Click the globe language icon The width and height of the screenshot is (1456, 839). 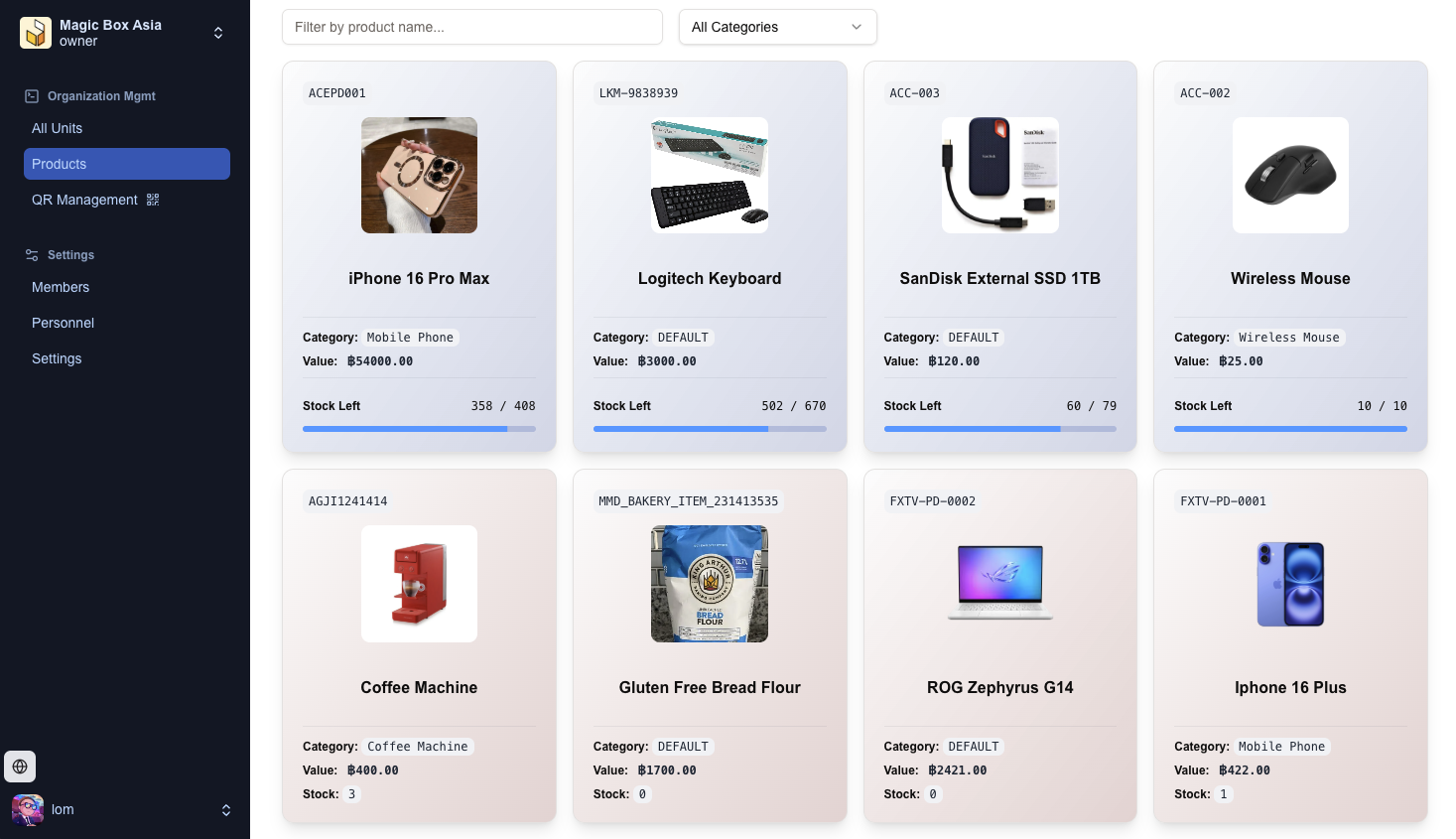(20, 767)
